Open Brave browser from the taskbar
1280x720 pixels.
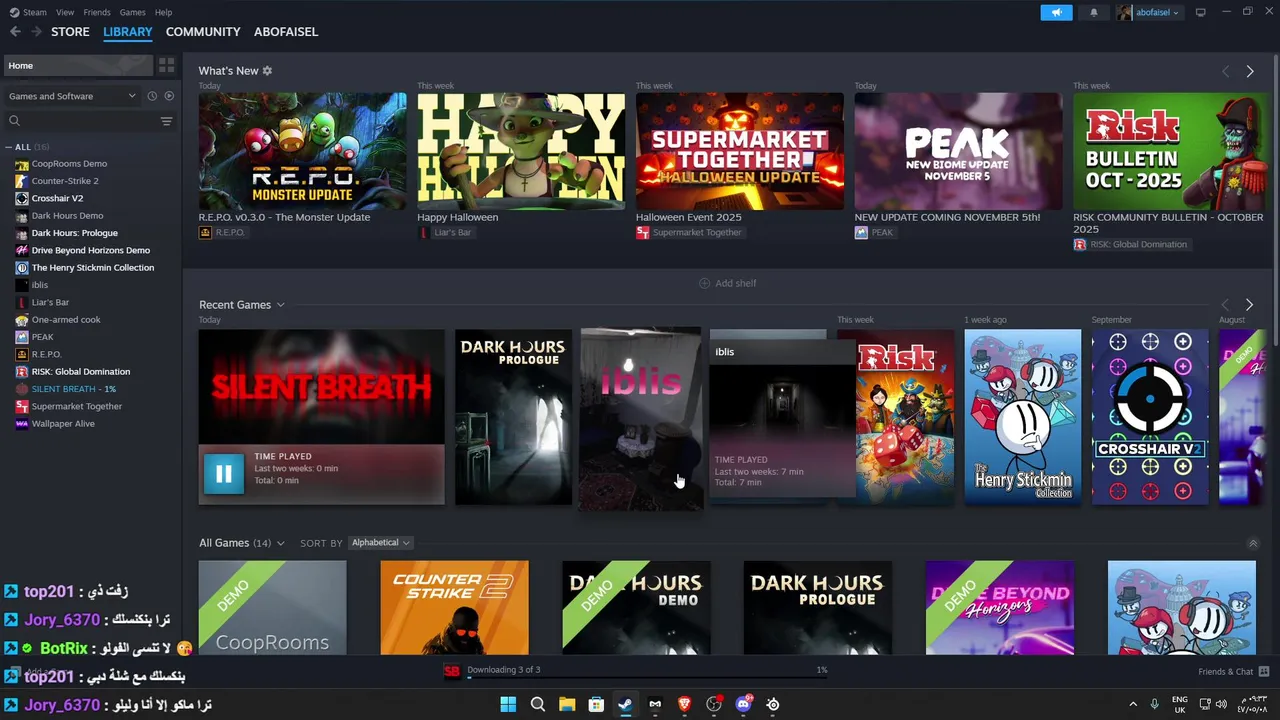tap(684, 704)
